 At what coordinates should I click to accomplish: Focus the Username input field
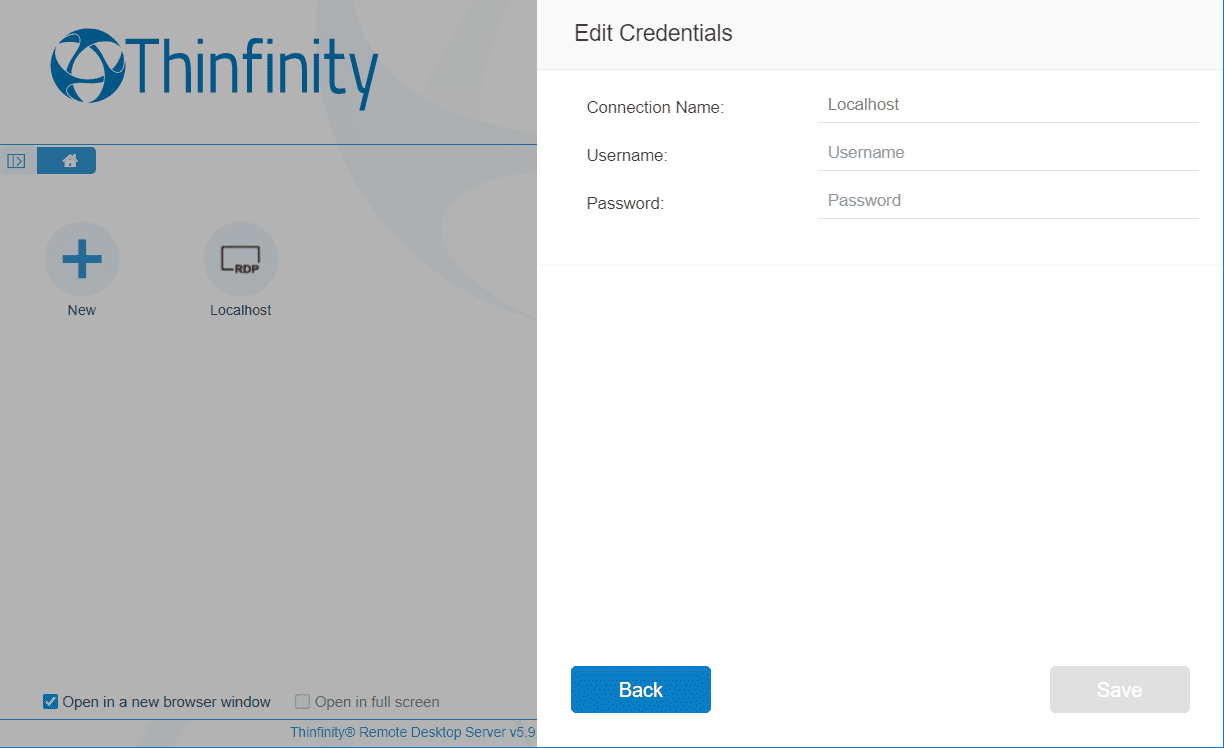point(1008,153)
